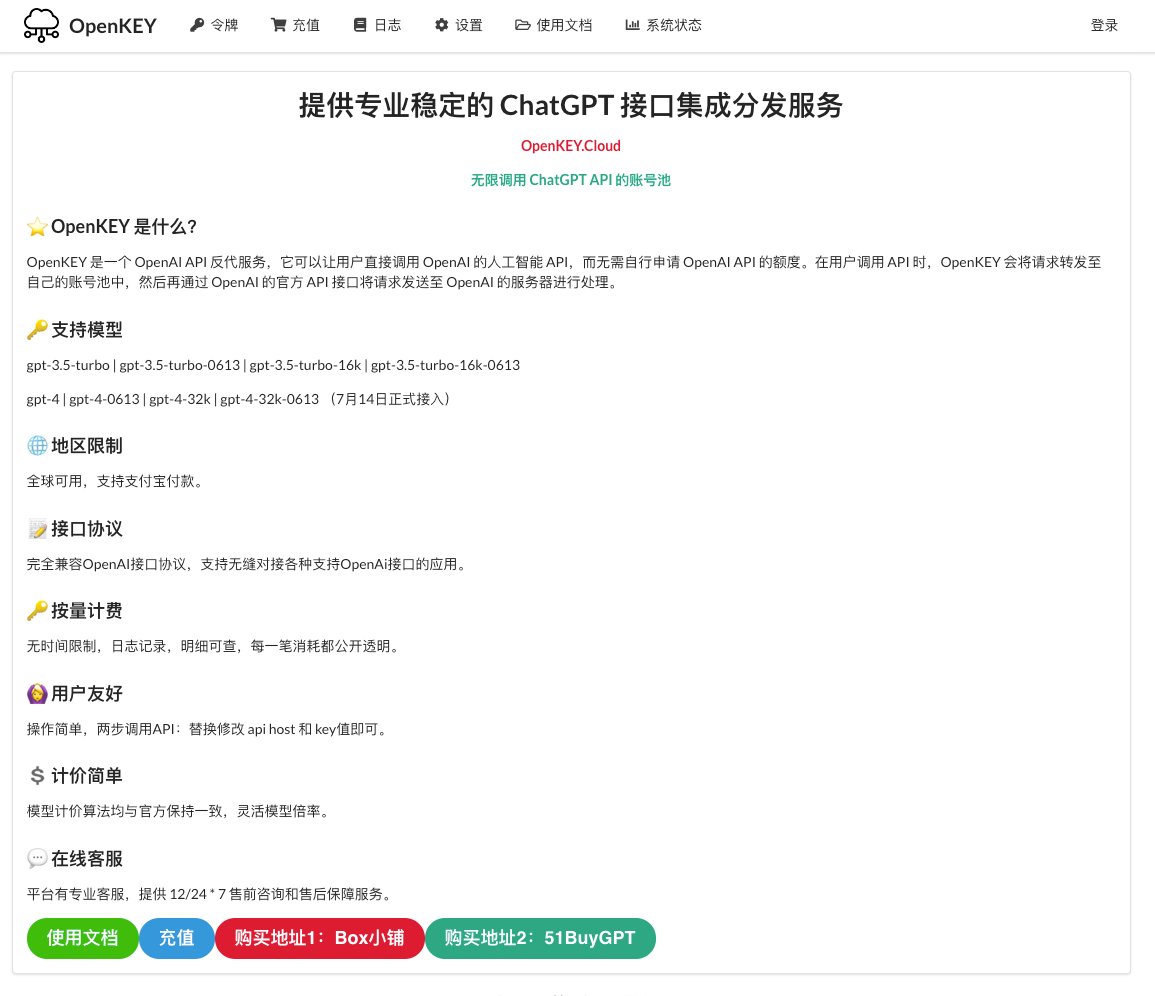1155x996 pixels.
Task: Click the shopping cart icon beside 充值
Action: [278, 25]
